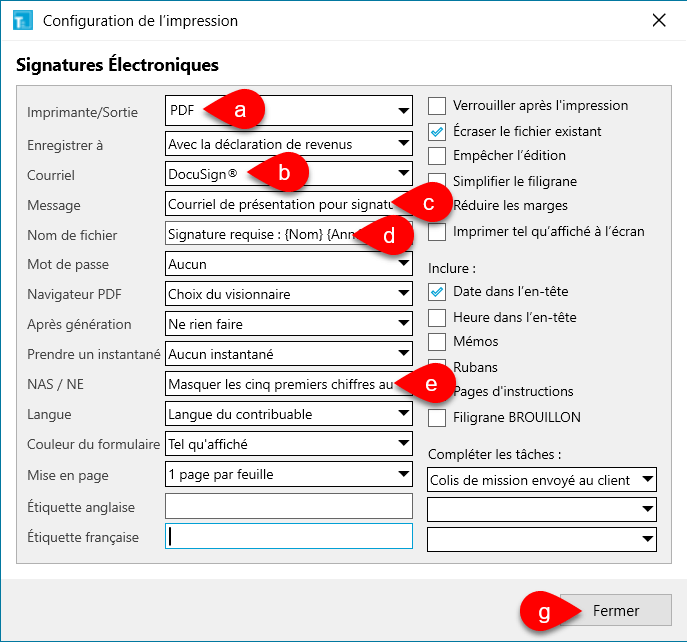Screen dimensions: 687x642
Task: Close the Configuration de l'impression dialog
Action: click(x=659, y=20)
